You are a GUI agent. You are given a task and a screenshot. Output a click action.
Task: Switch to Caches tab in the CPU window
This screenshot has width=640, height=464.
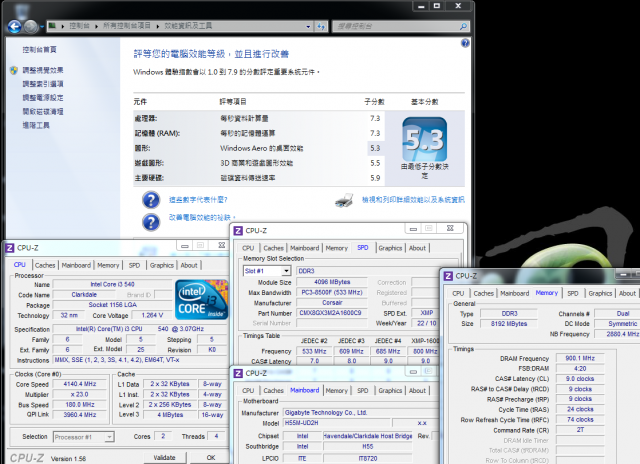pyautogui.click(x=45, y=265)
